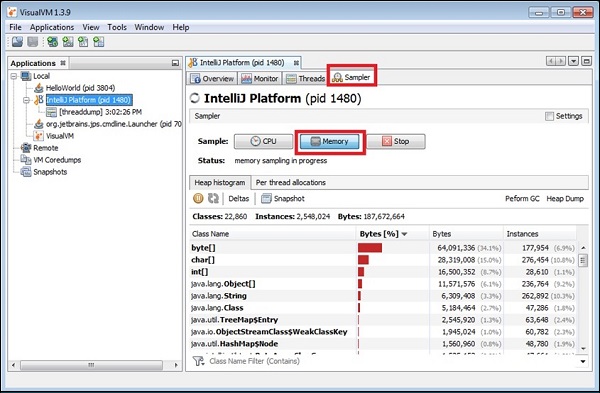Image resolution: width=600 pixels, height=393 pixels.
Task: Click the Class Name Filter input field
Action: (x=390, y=361)
